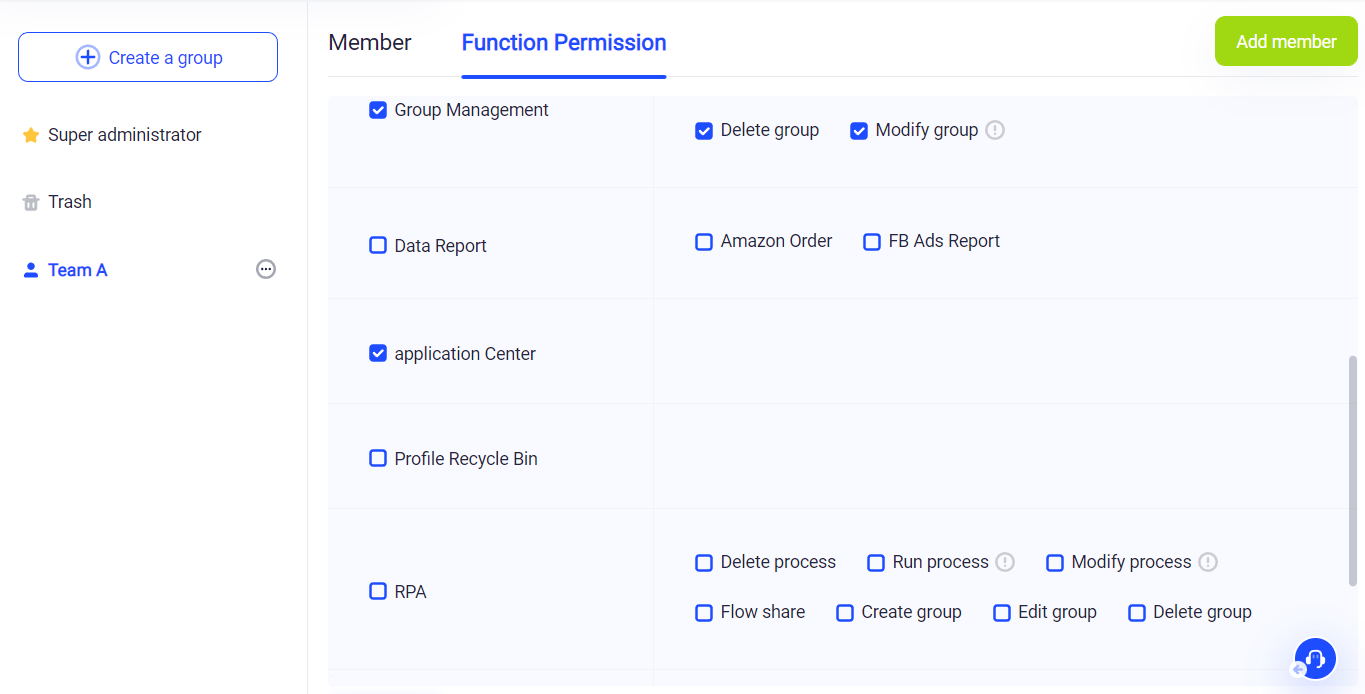Click the Add member button

click(1286, 42)
